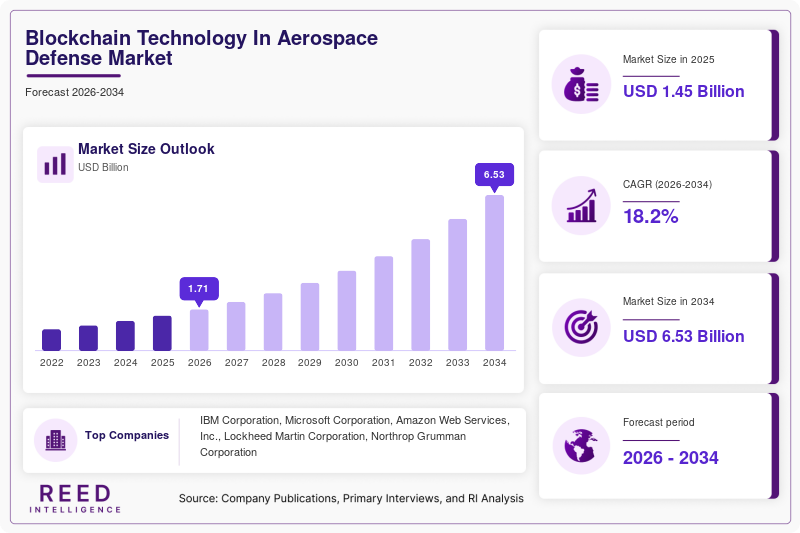The height and width of the screenshot is (533, 800).
Task: Click the 2030 axis label
Action: [x=347, y=363]
